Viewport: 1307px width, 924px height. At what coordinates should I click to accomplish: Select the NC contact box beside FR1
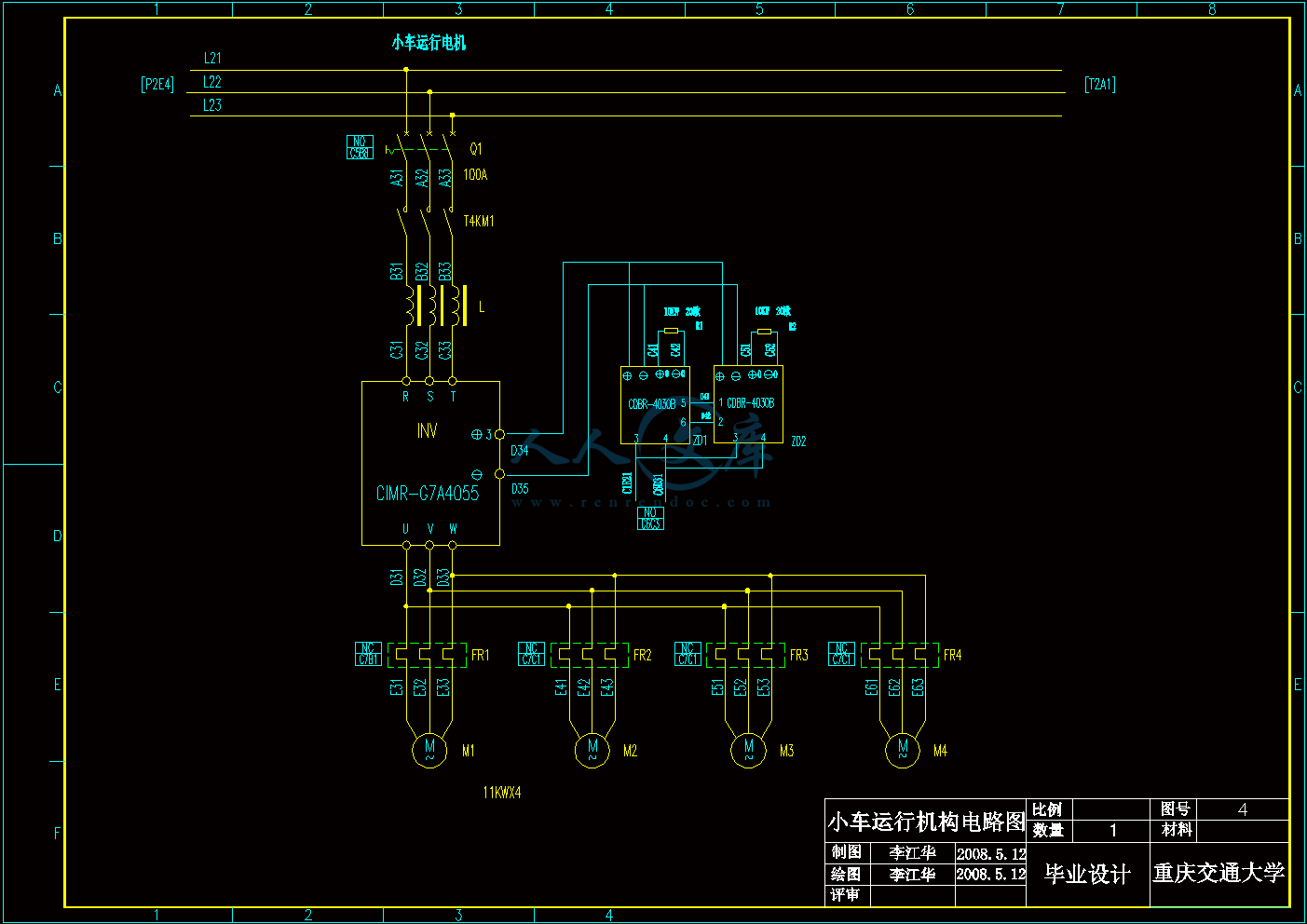point(368,654)
